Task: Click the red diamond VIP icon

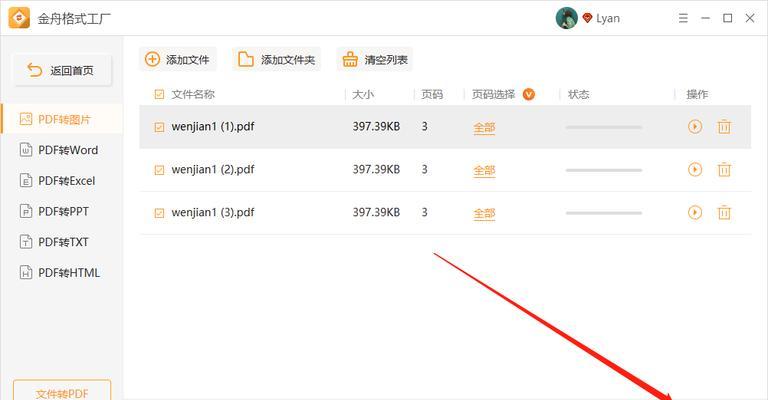Action: [587, 19]
